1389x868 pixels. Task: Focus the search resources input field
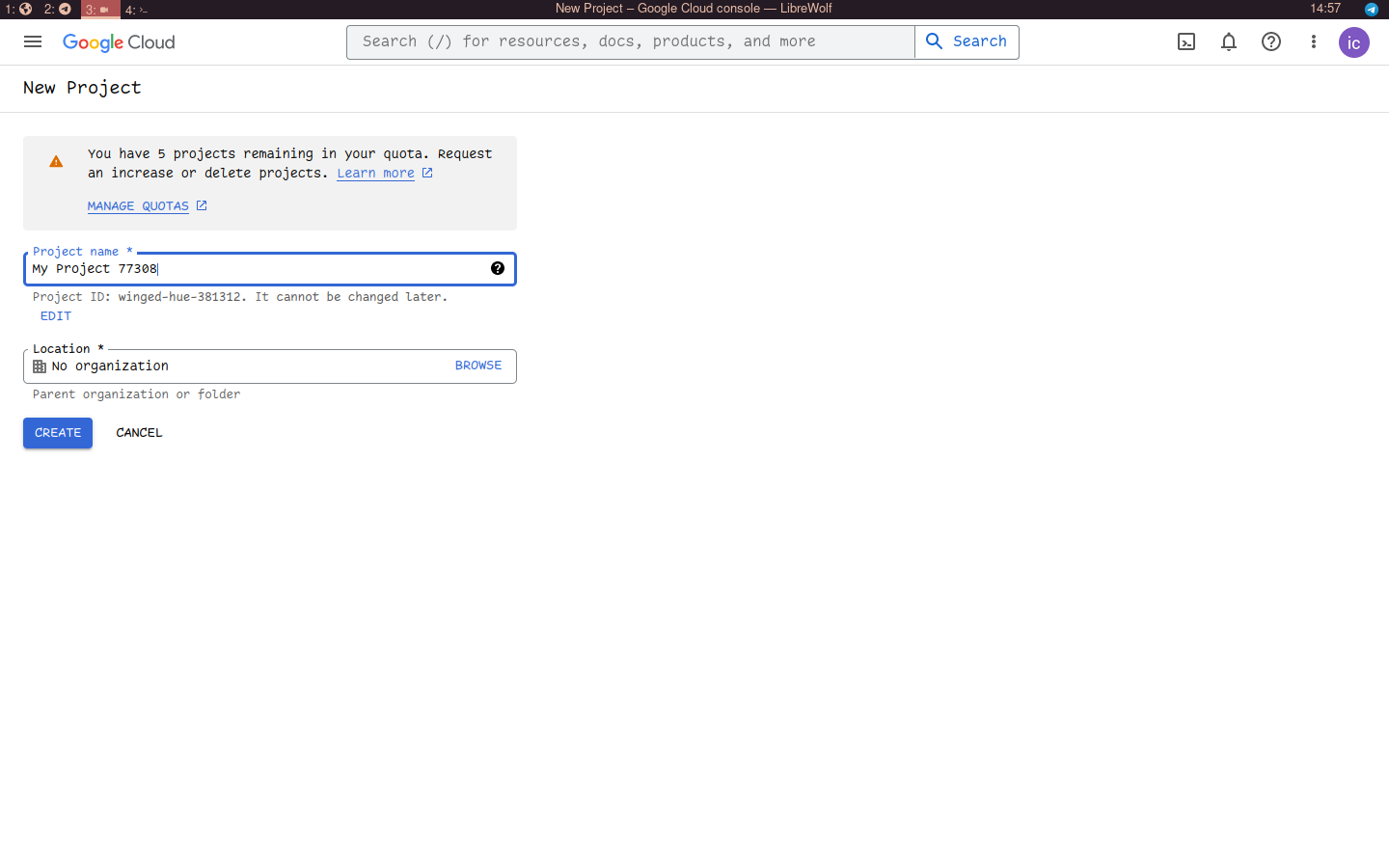(x=631, y=41)
